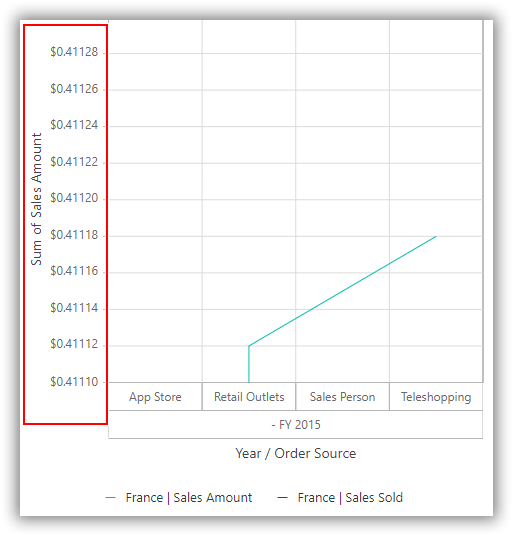Click the $0.41118 axis label

74,235
